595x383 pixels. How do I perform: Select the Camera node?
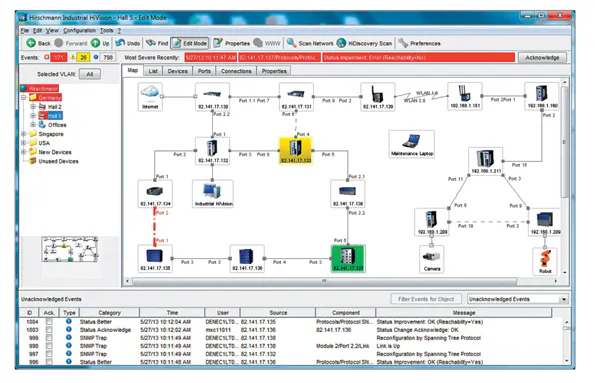pyautogui.click(x=431, y=259)
